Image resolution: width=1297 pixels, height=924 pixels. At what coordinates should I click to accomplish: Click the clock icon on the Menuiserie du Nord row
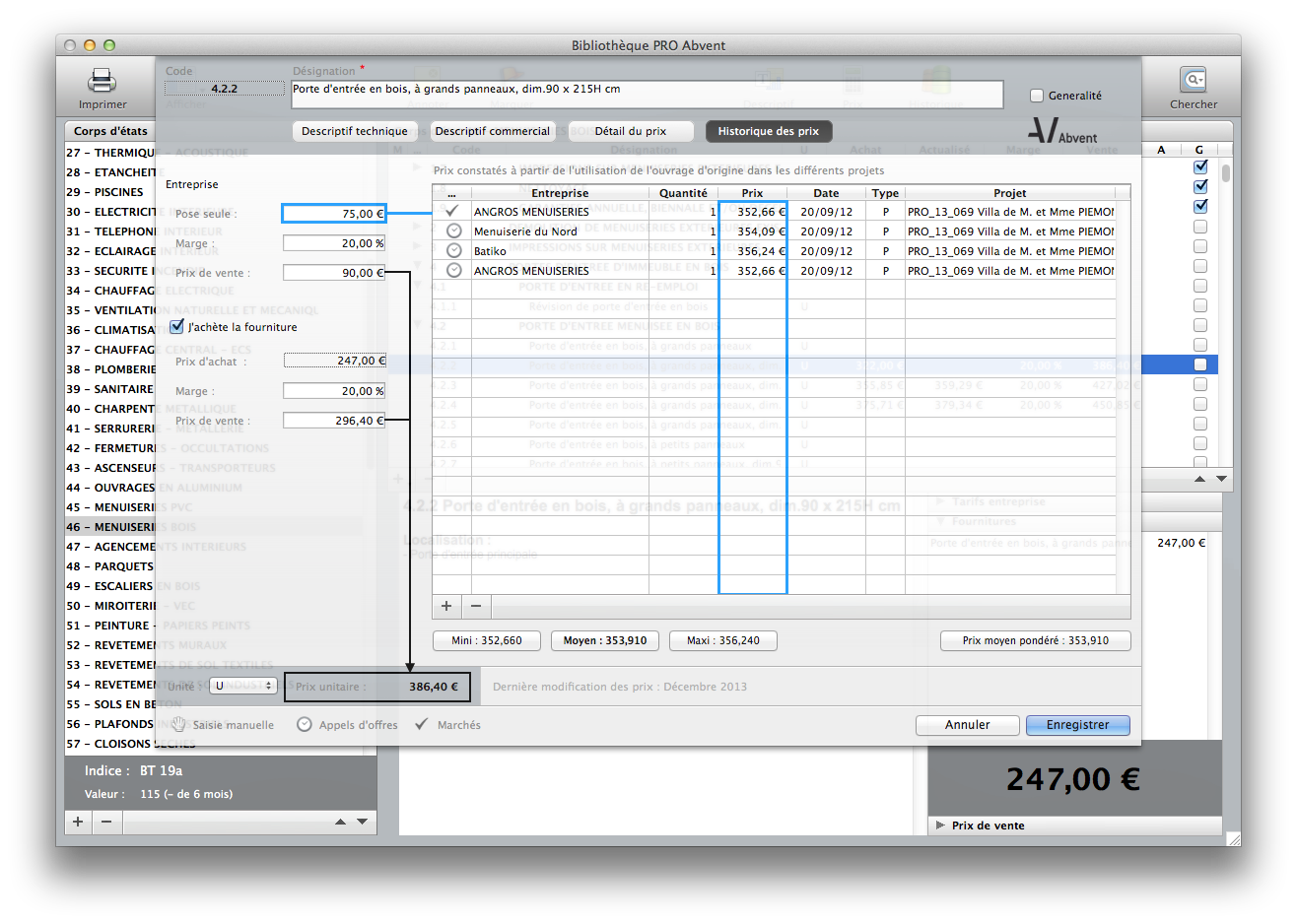tap(453, 231)
